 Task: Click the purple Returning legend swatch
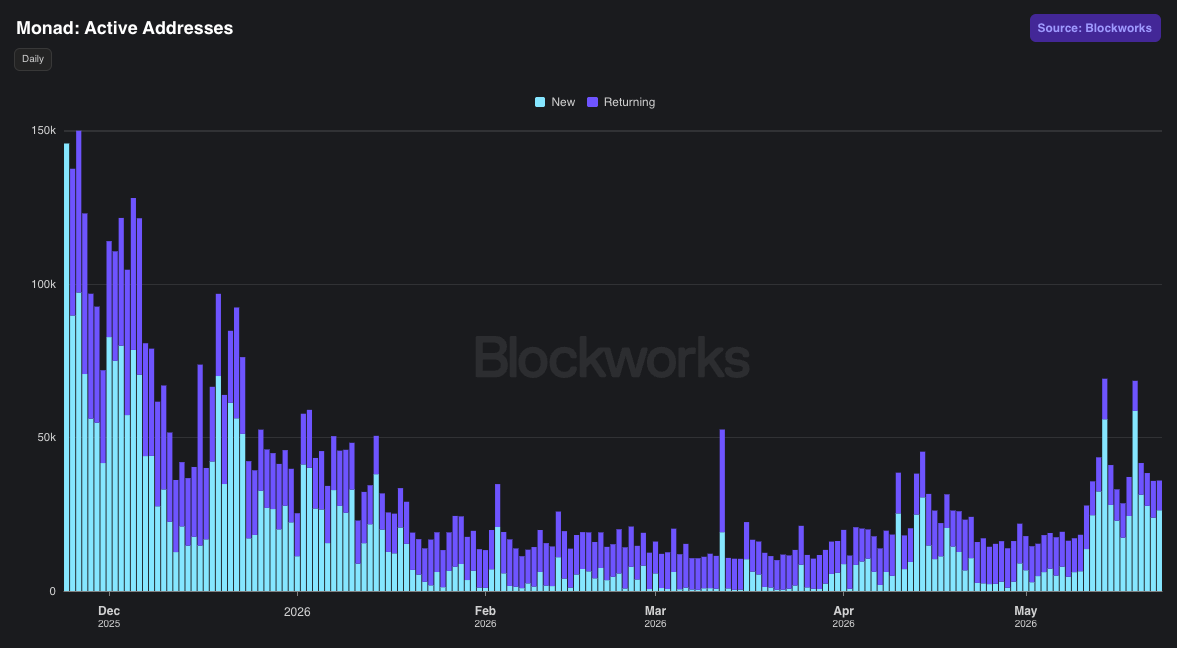[x=592, y=102]
